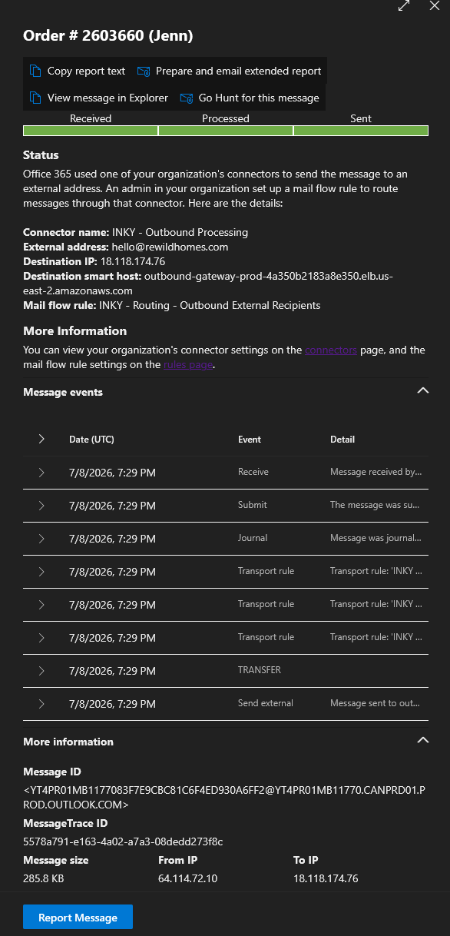Click View message in Explorer icon
Image resolution: width=450 pixels, height=936 pixels.
(36, 97)
